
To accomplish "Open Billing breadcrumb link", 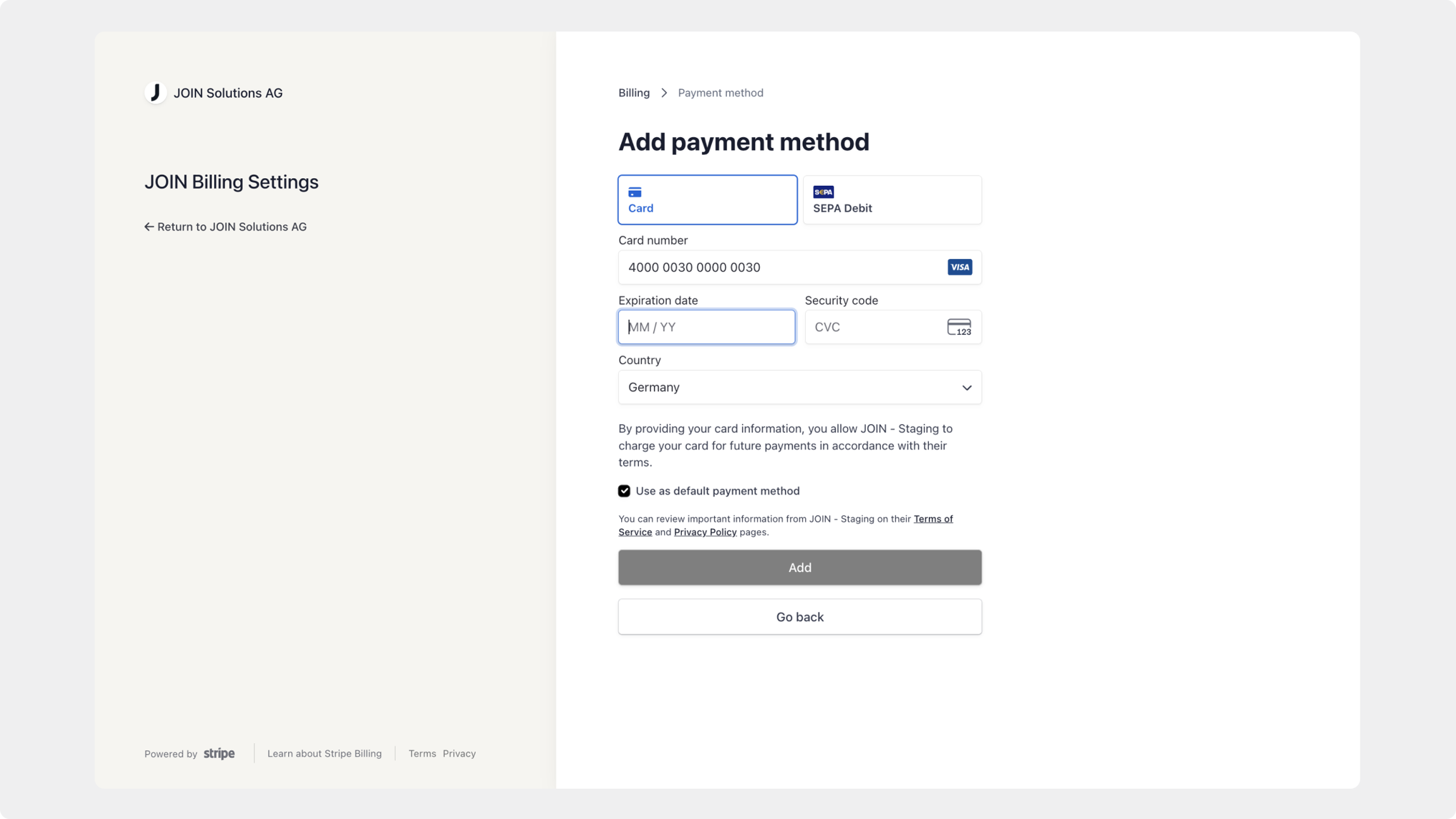I will [634, 93].
